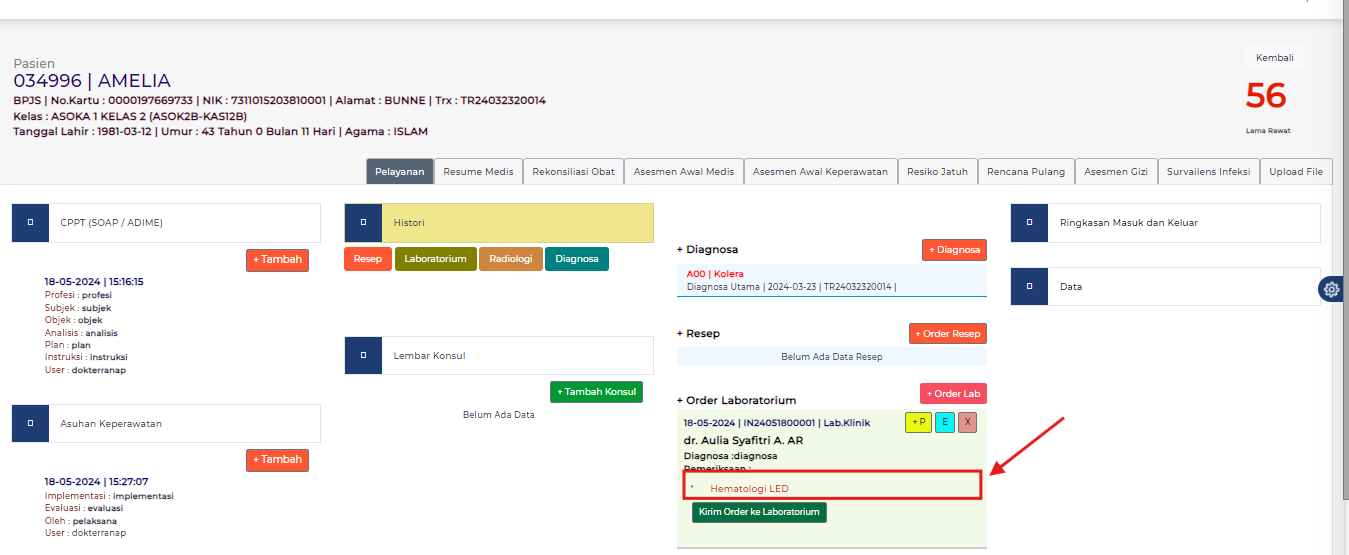This screenshot has height=555, width=1349.
Task: Select the Survailens Infeksi tab
Action: (x=1208, y=172)
